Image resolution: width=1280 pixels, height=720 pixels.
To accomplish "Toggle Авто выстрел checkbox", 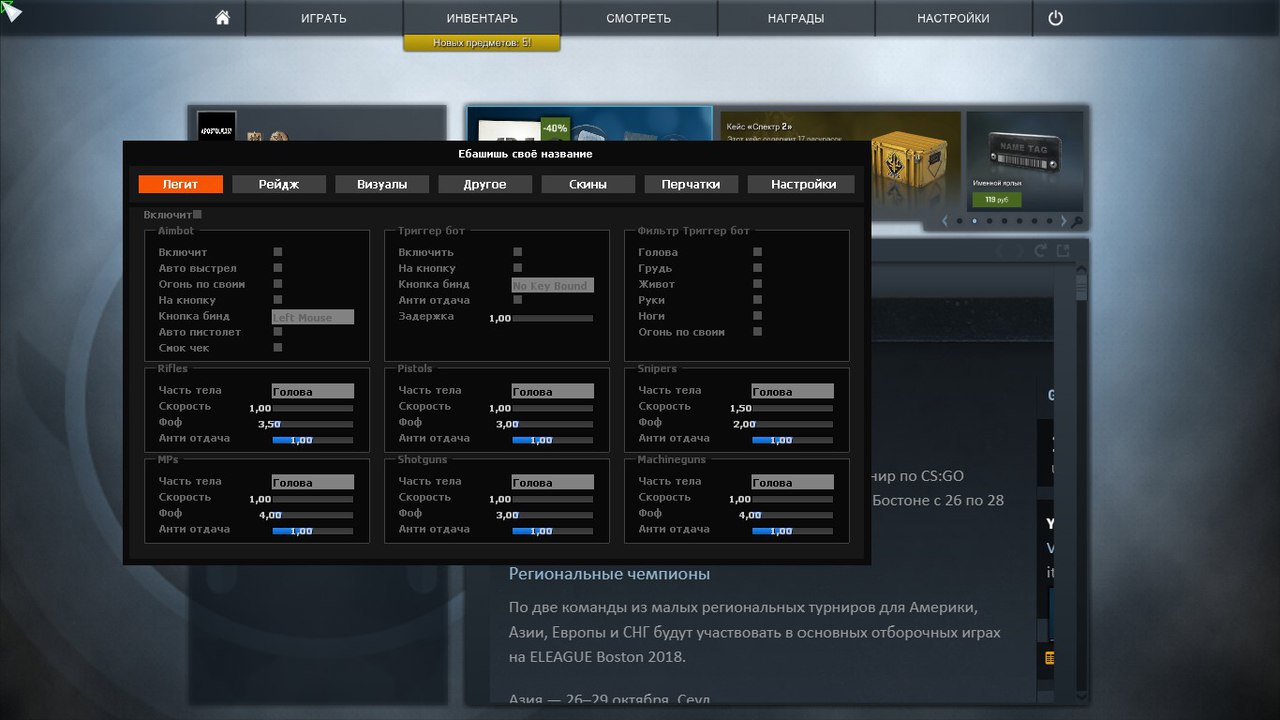I will 278,268.
